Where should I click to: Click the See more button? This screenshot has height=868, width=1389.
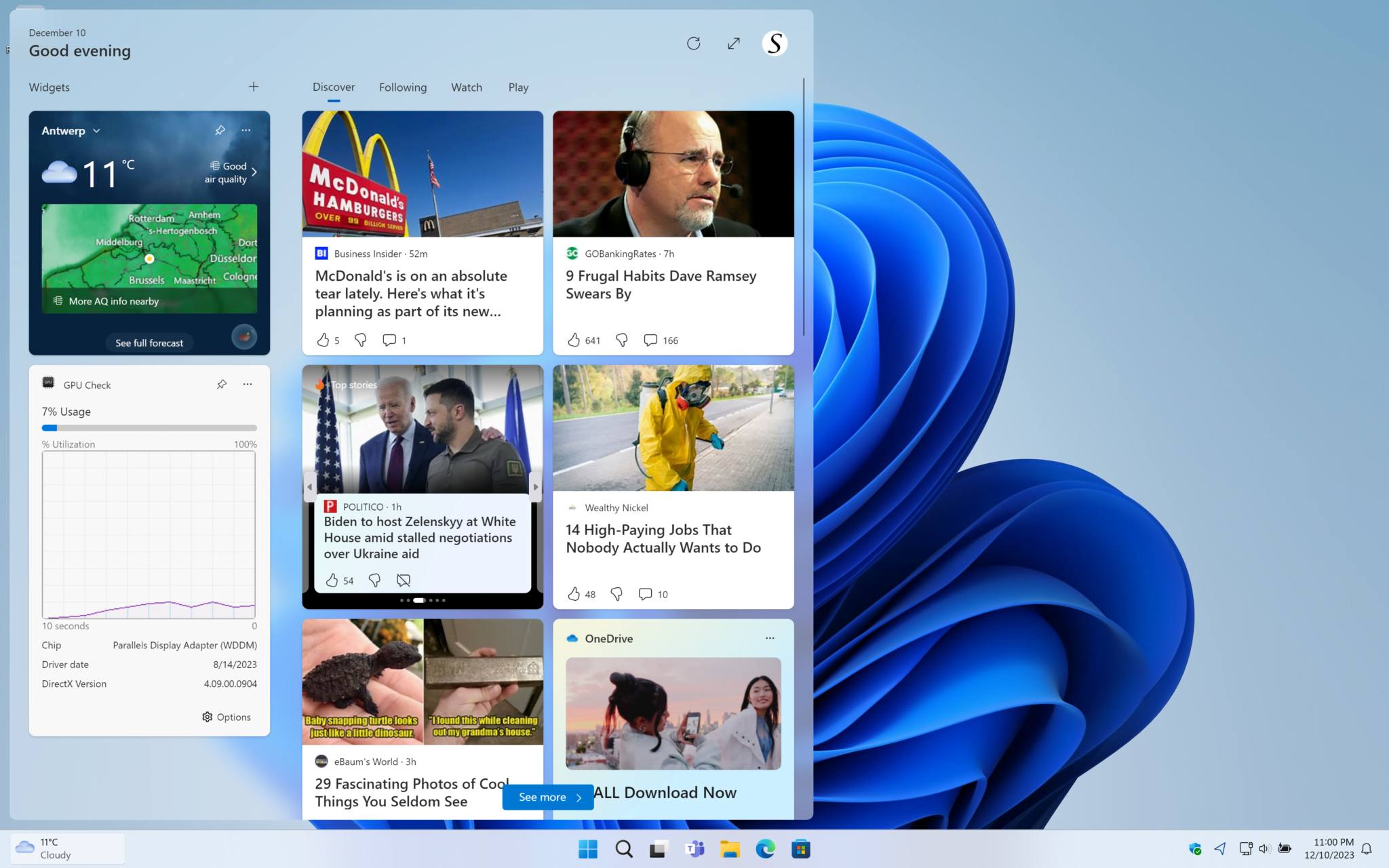pos(547,797)
